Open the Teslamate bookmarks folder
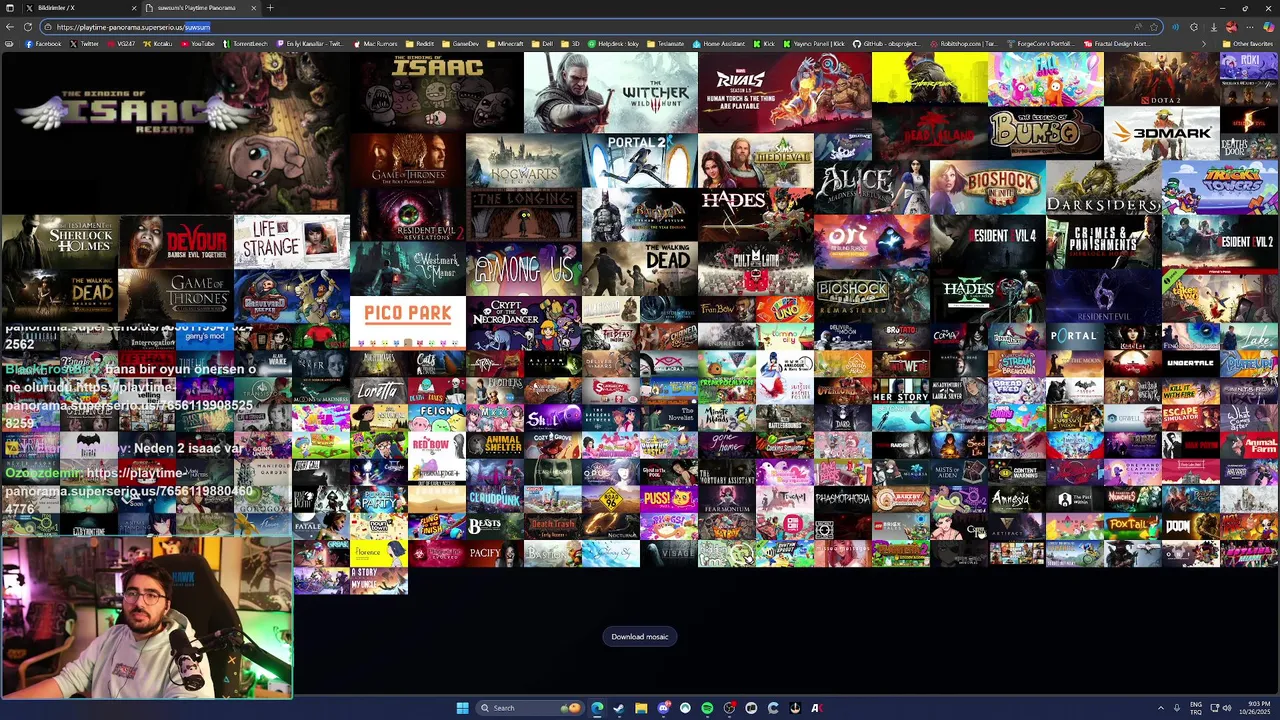 coord(666,44)
